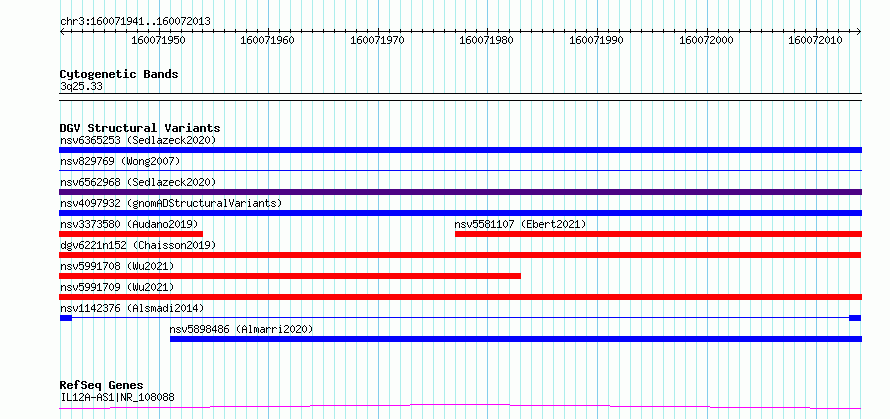Click the blue bar for nsv5898486
The height and width of the screenshot is (419, 890).
tap(516, 339)
